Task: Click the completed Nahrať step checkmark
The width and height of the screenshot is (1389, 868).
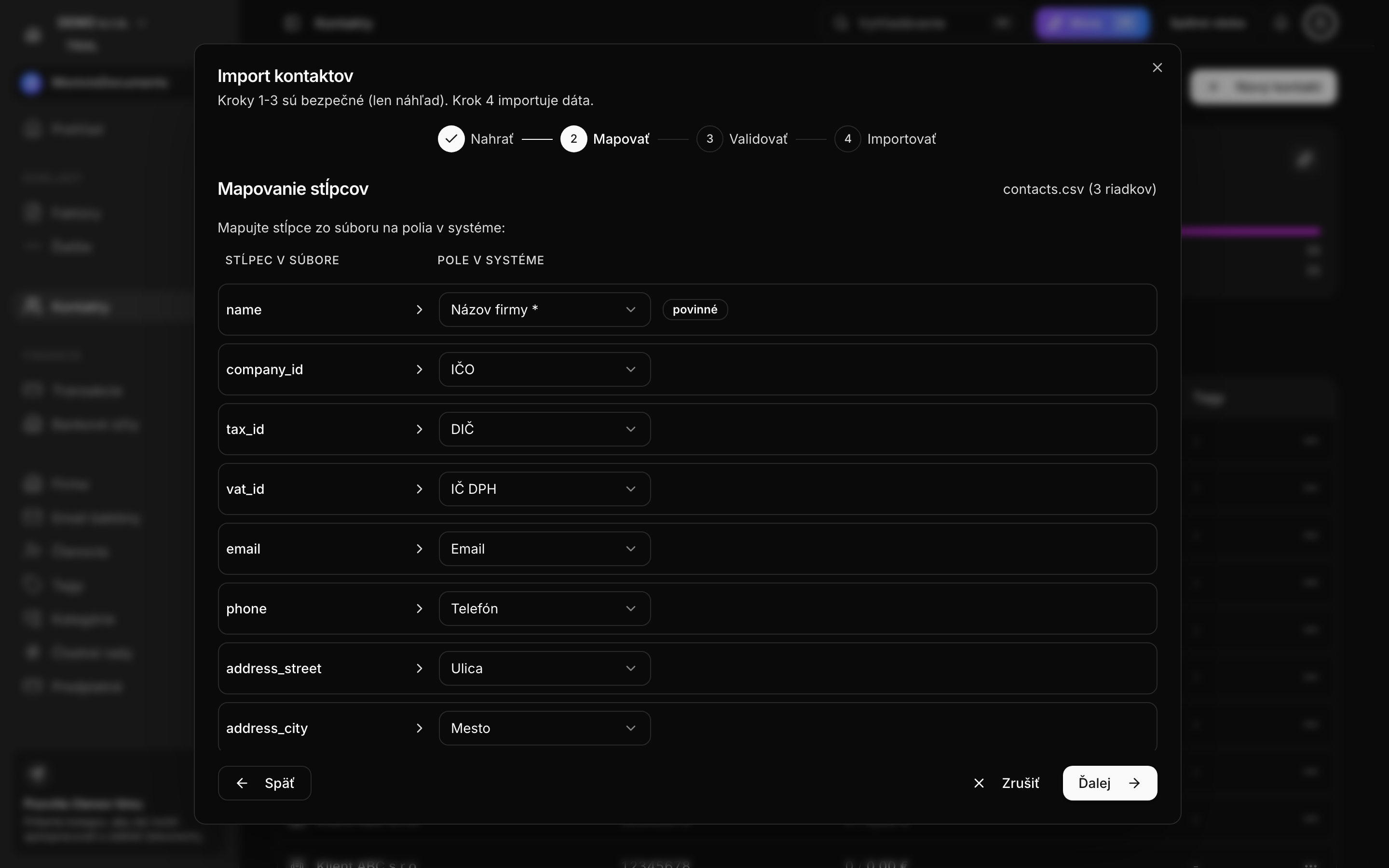Action: tap(451, 139)
